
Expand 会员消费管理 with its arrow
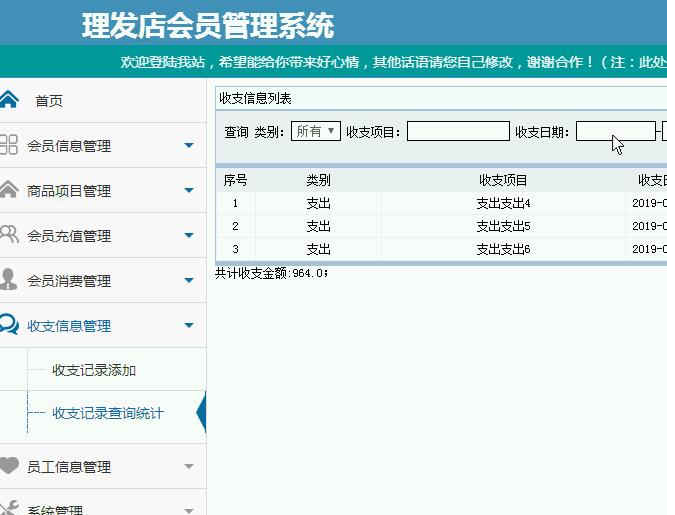[x=189, y=280]
